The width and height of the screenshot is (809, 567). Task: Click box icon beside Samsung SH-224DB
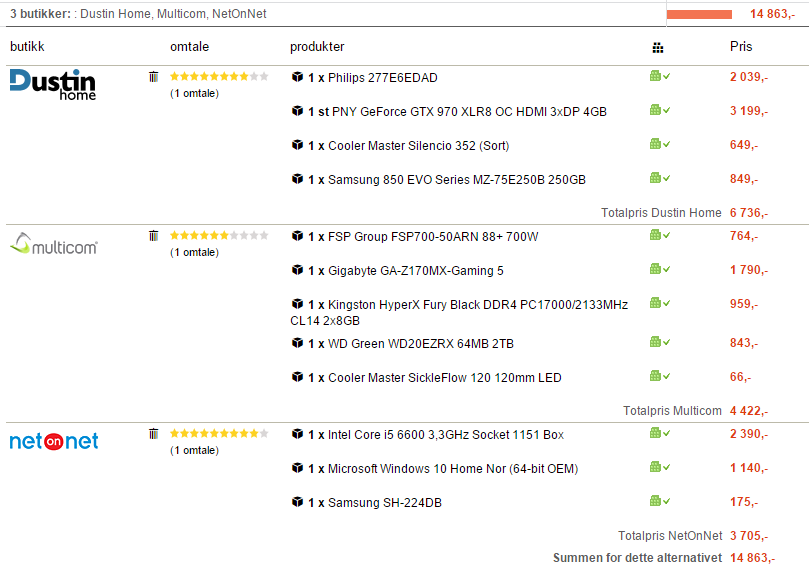coord(297,502)
